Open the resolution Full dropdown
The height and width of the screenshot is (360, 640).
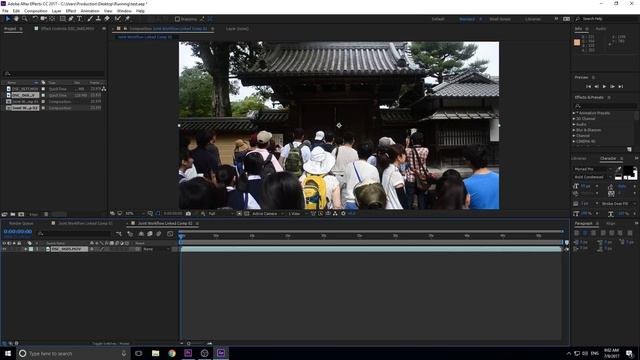tap(220, 213)
